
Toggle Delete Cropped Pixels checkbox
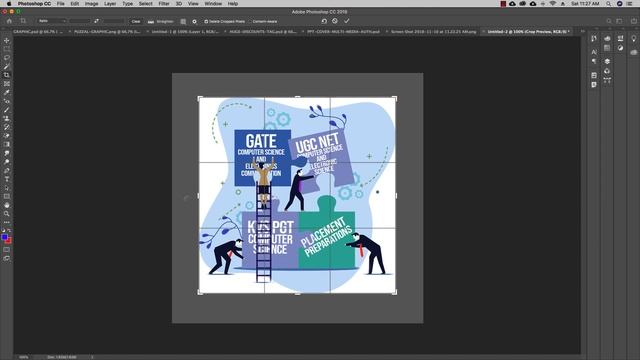[206, 21]
